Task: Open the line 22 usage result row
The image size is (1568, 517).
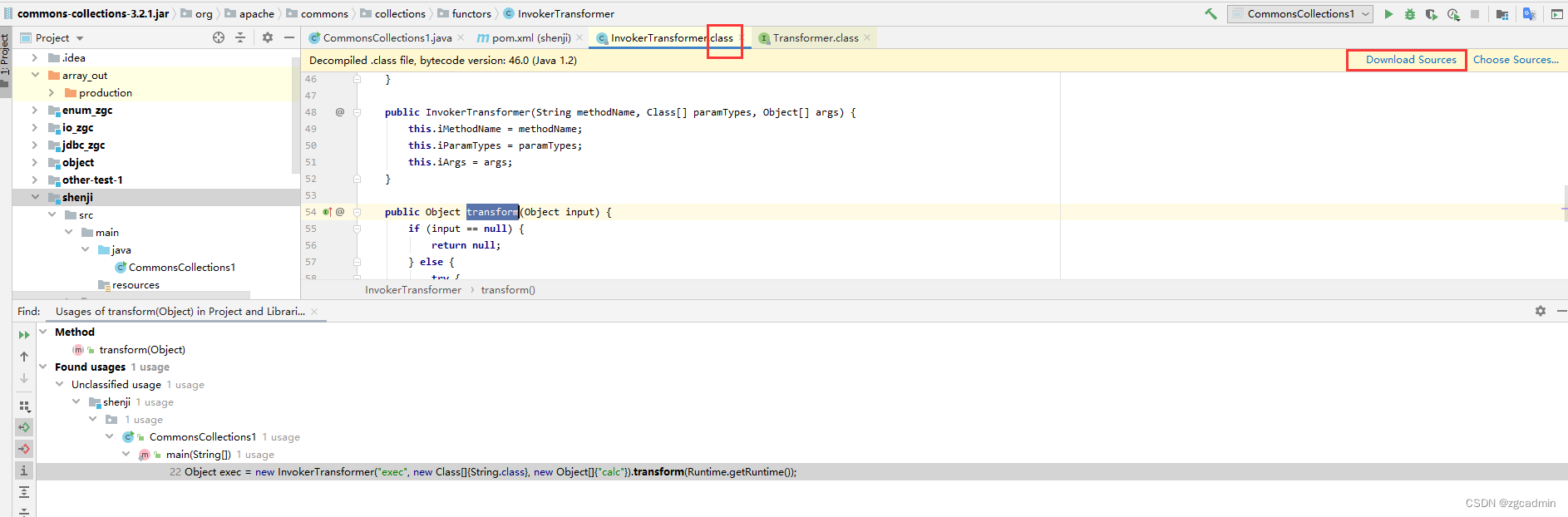Action: click(x=802, y=472)
